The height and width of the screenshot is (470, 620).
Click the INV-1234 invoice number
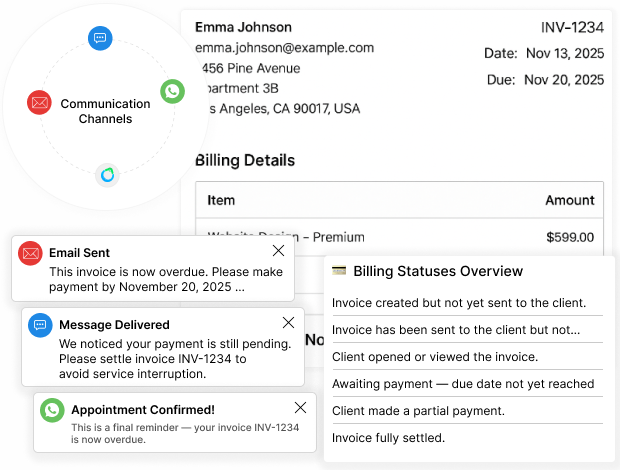pyautogui.click(x=572, y=27)
